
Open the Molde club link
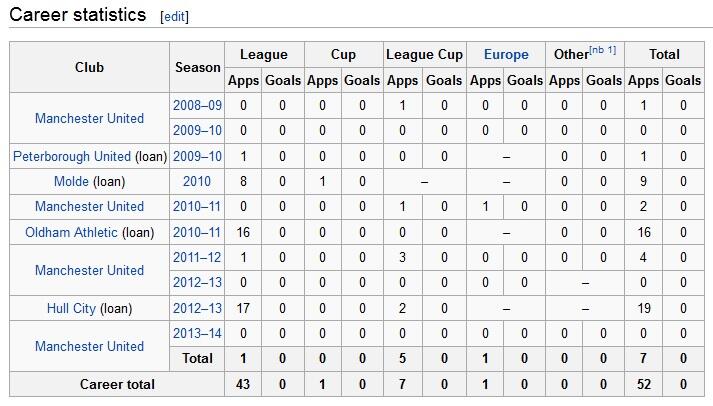[71, 181]
